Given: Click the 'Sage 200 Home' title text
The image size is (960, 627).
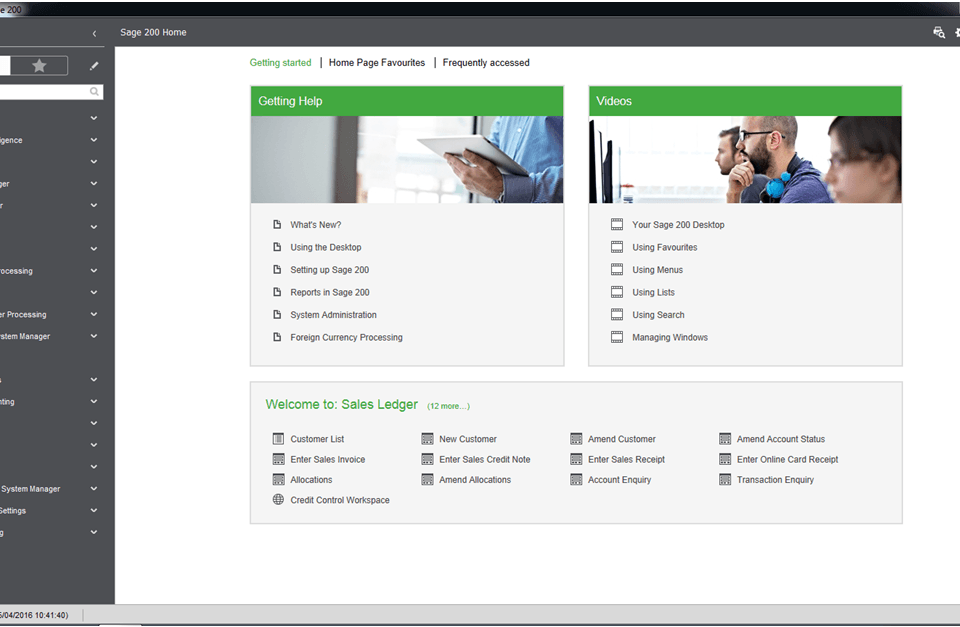Looking at the screenshot, I should pos(153,32).
